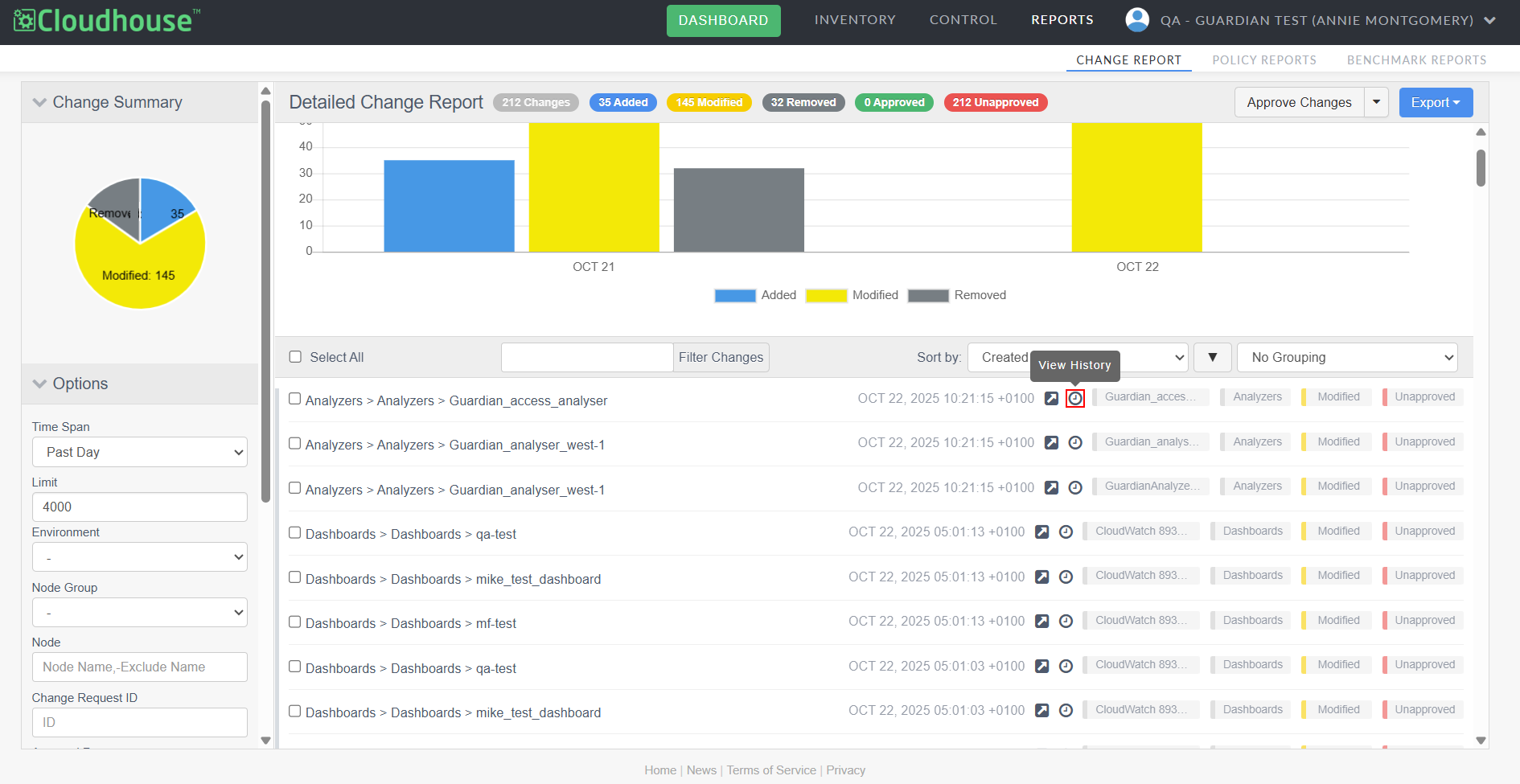Click the user profile avatar icon
1520x784 pixels.
pos(1136,20)
